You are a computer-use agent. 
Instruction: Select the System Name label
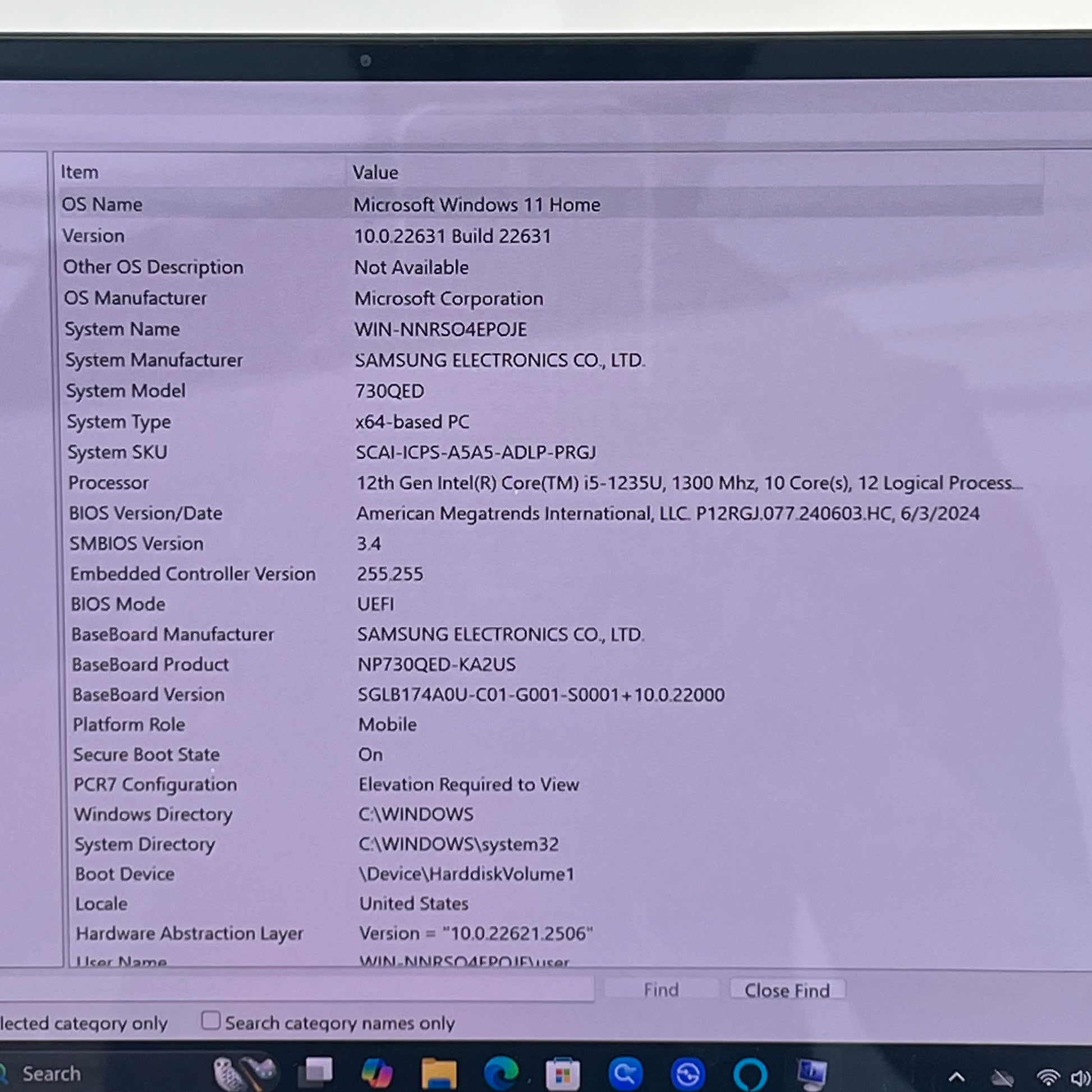tap(122, 329)
